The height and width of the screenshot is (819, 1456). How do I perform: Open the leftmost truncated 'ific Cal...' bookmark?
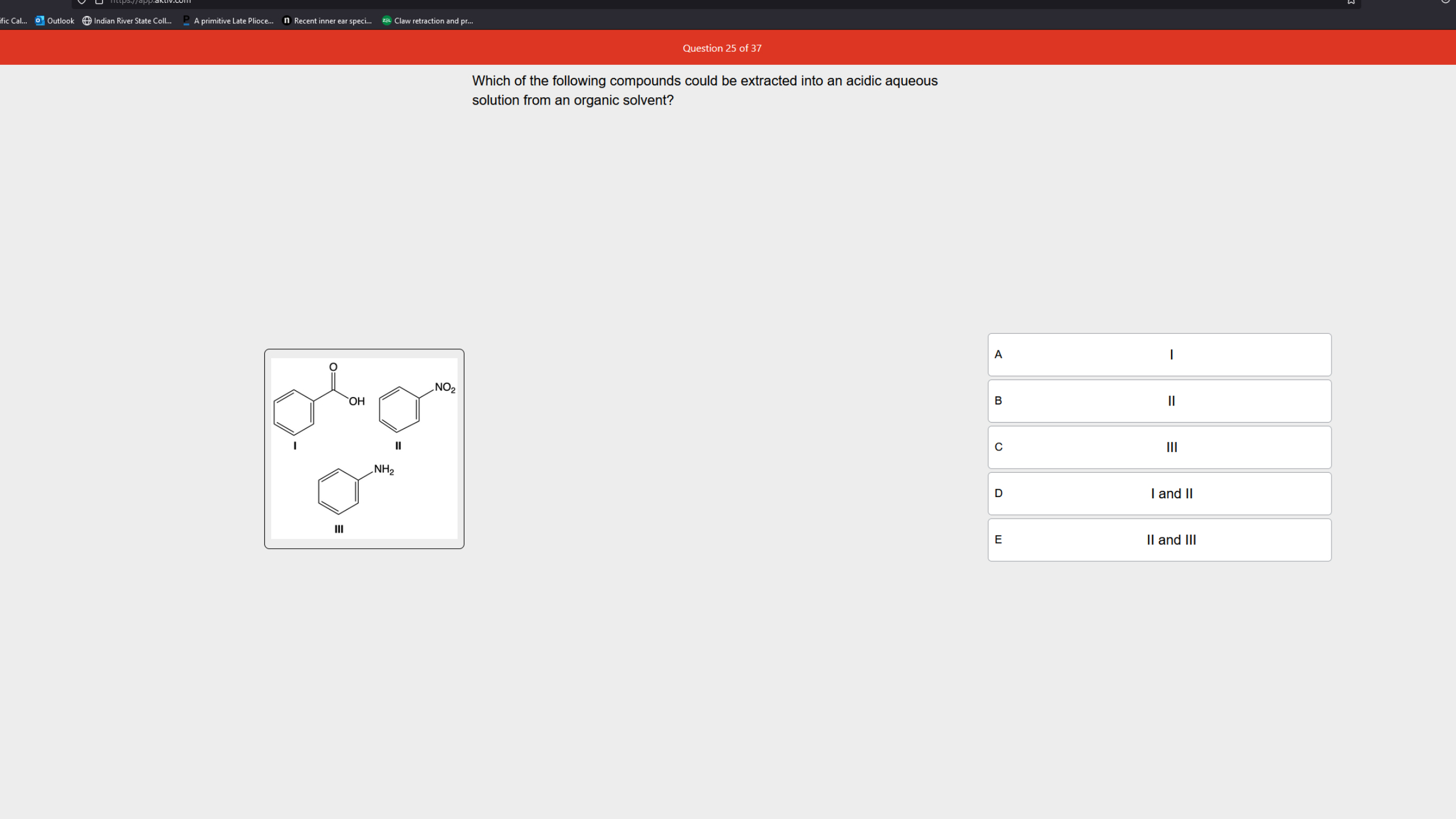tap(14, 20)
